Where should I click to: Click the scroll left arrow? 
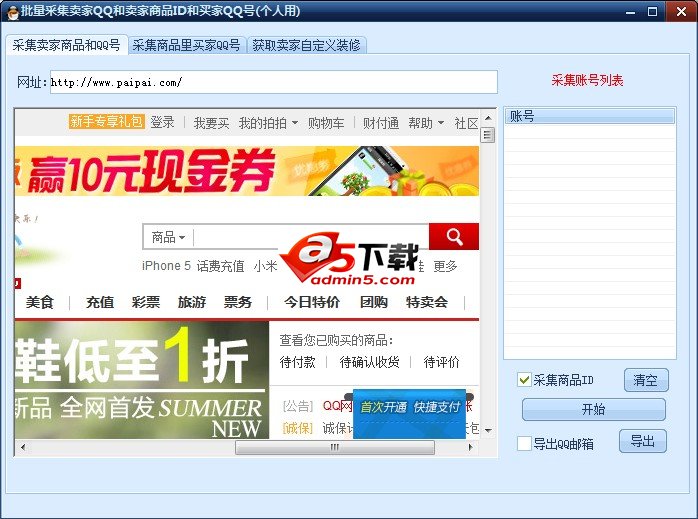point(23,447)
